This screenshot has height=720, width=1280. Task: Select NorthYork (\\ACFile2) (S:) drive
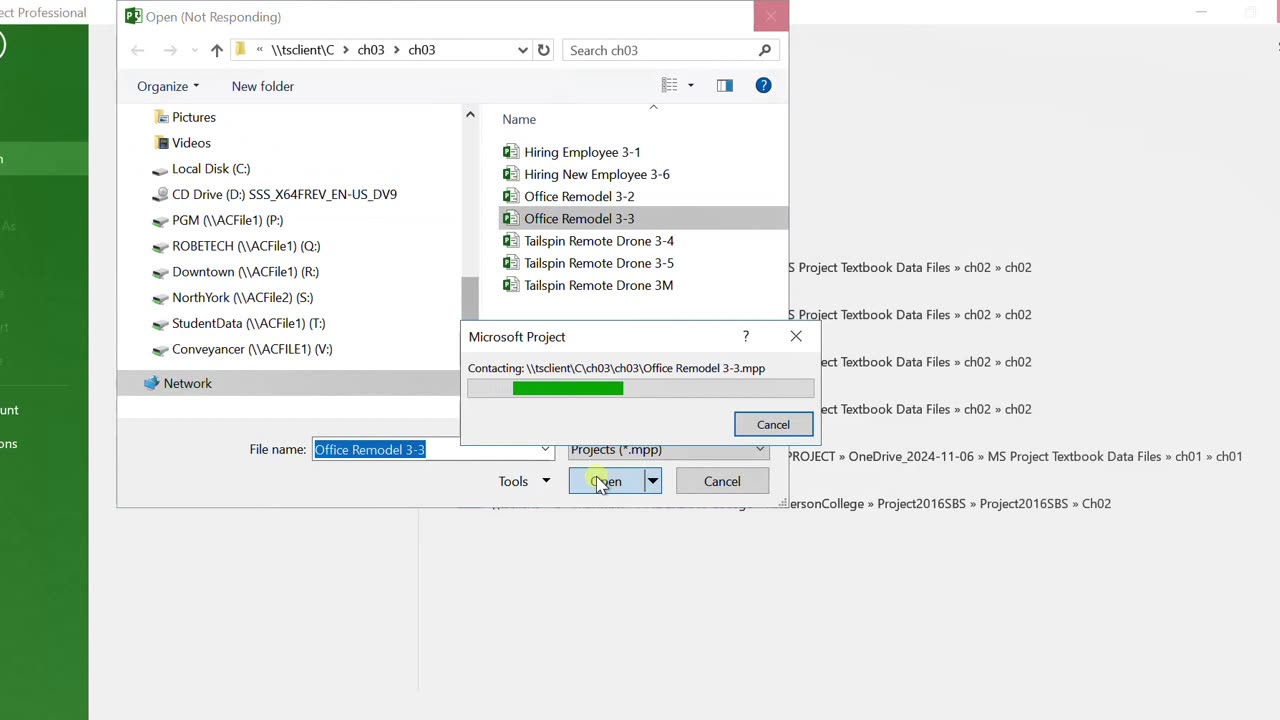tap(242, 298)
